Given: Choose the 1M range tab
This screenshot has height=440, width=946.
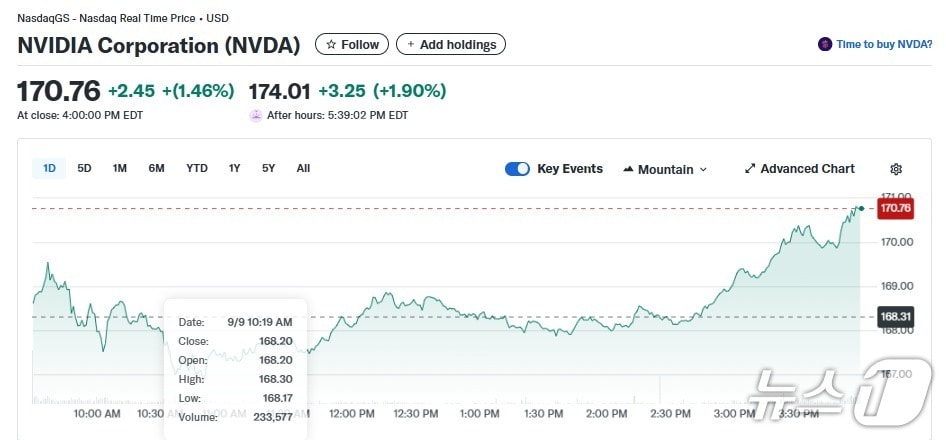Looking at the screenshot, I should point(120,168).
